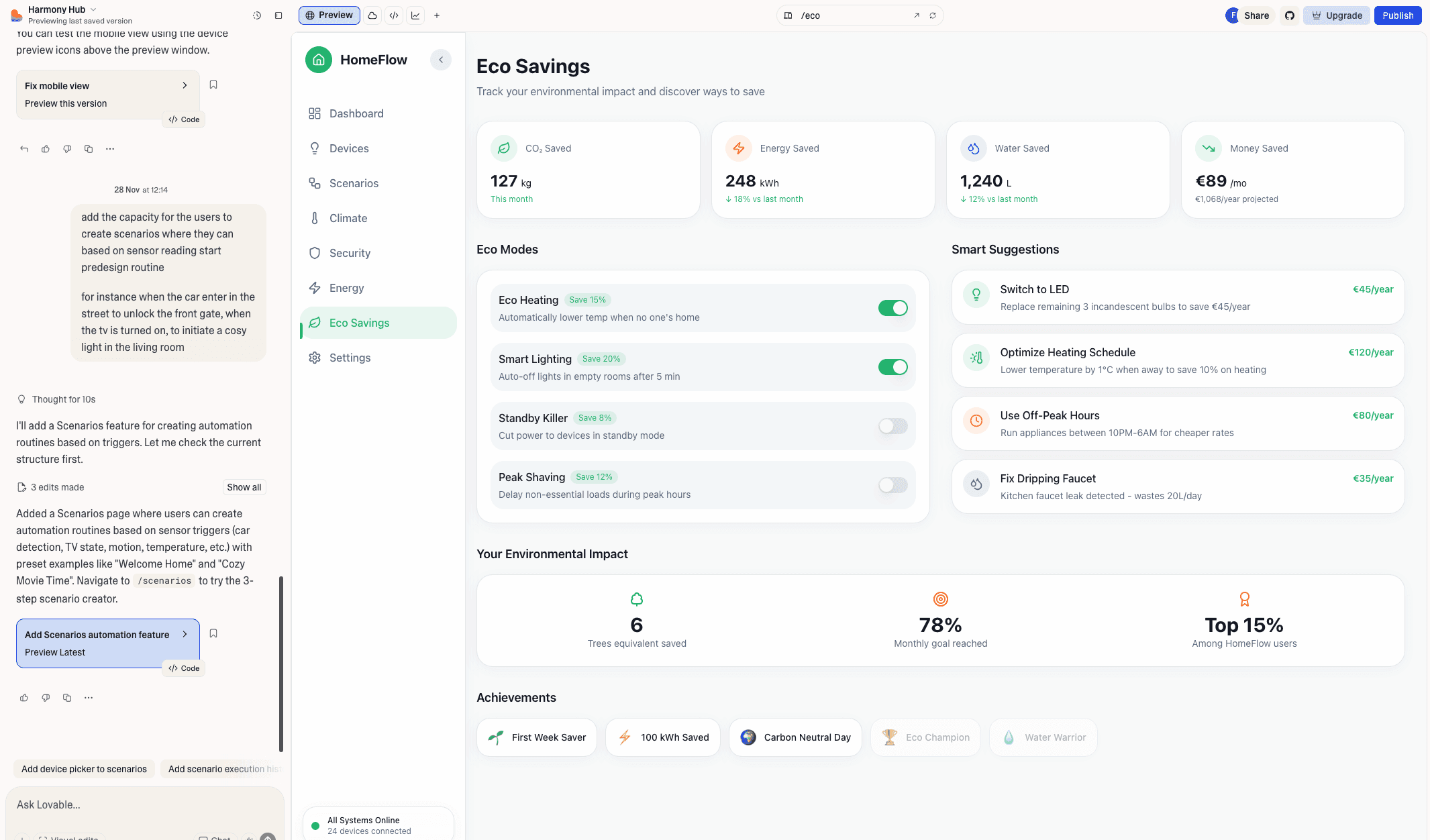Click the Publish button
1430x840 pixels.
[1397, 15]
